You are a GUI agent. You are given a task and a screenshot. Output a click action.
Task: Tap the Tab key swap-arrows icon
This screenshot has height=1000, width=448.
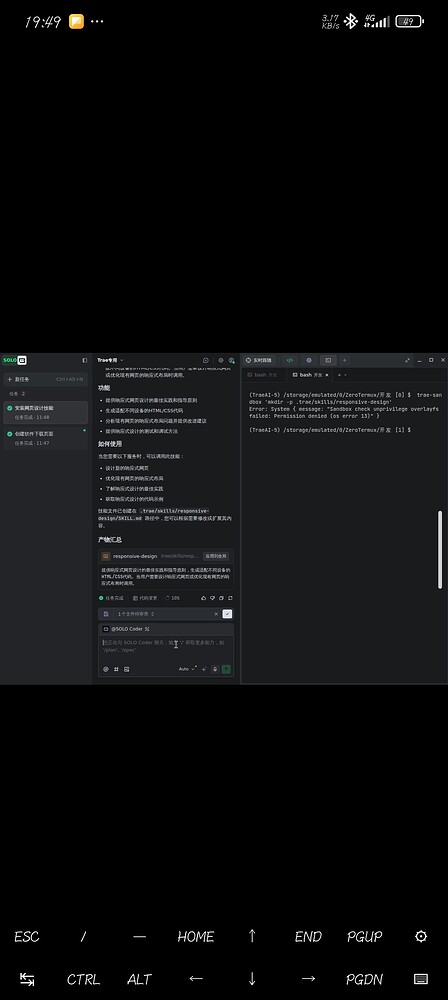tap(27, 979)
